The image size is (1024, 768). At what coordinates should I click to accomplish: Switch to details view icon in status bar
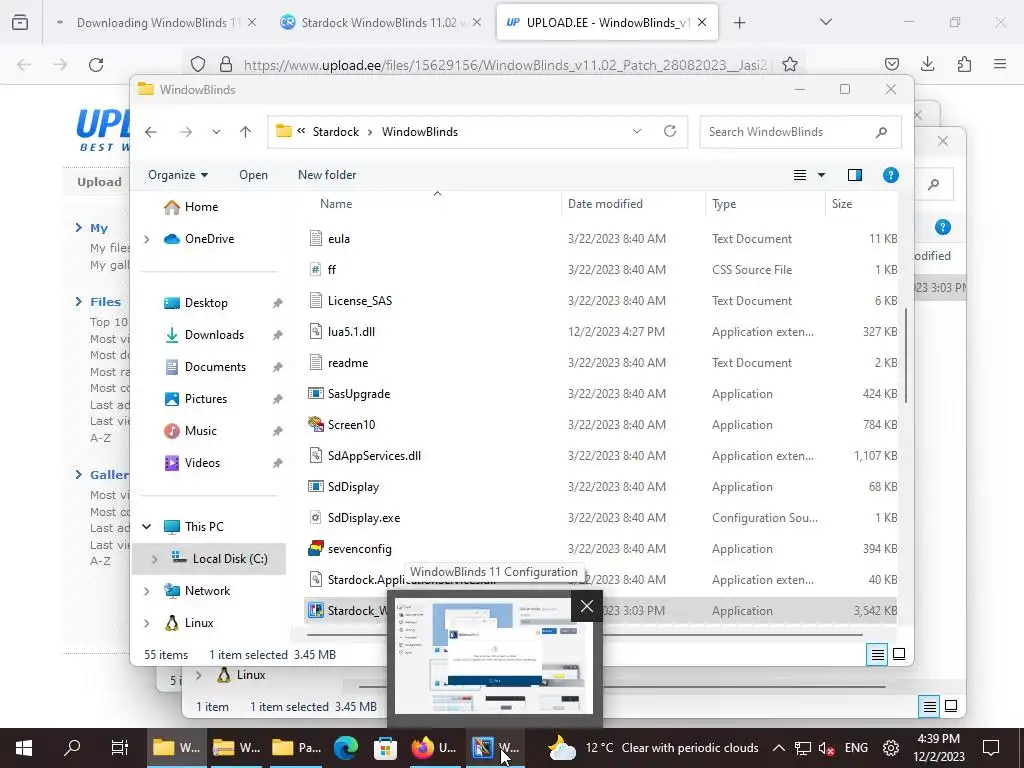pos(878,654)
